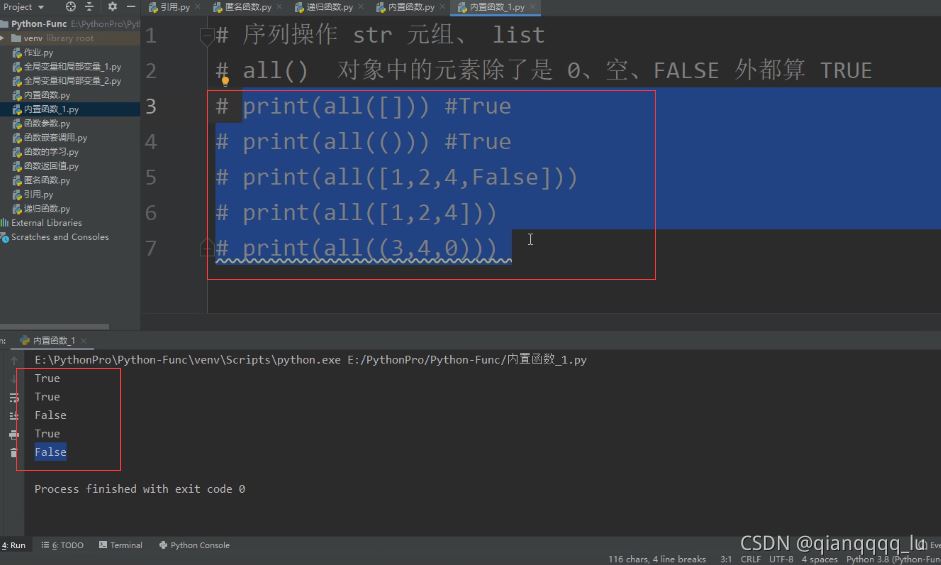Open 内置函数.py in the project tree
The width and height of the screenshot is (941, 565).
47,95
